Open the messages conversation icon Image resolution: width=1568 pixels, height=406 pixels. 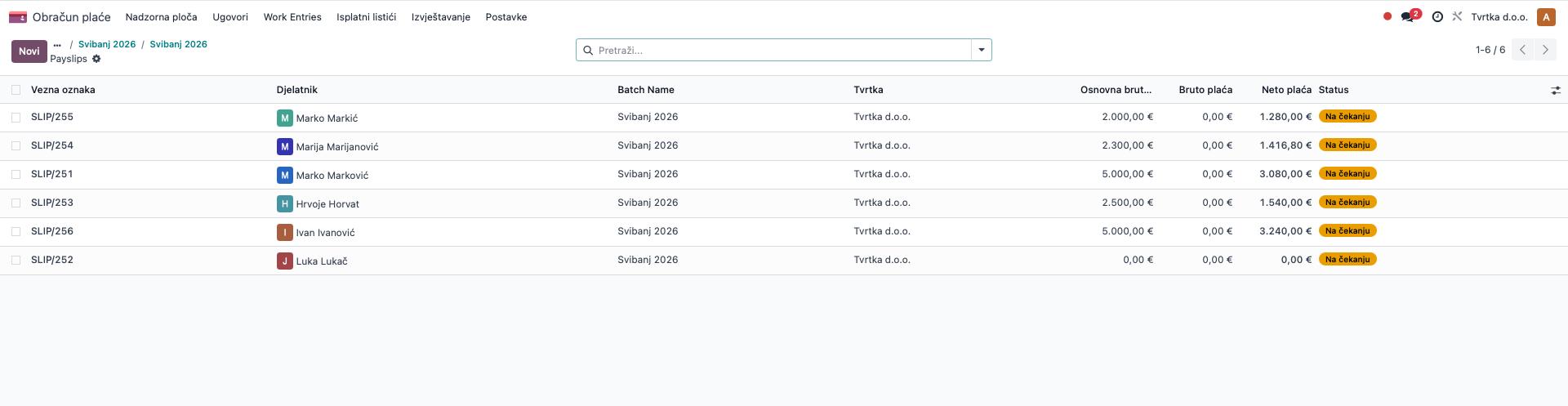[1408, 16]
